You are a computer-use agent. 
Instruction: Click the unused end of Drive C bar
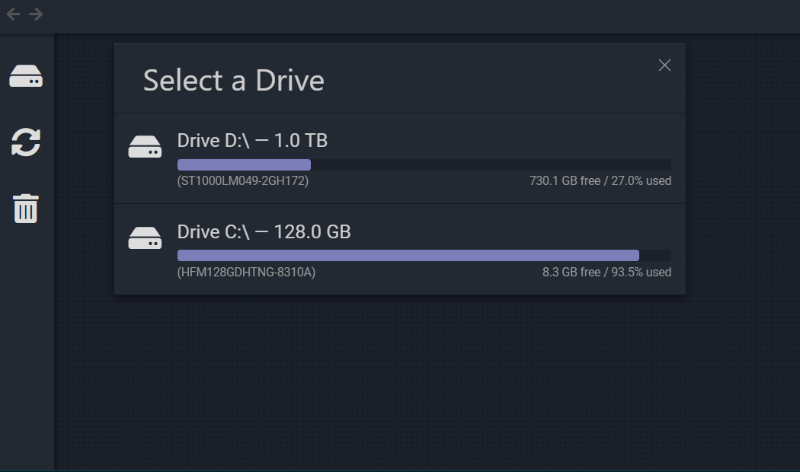(x=655, y=255)
